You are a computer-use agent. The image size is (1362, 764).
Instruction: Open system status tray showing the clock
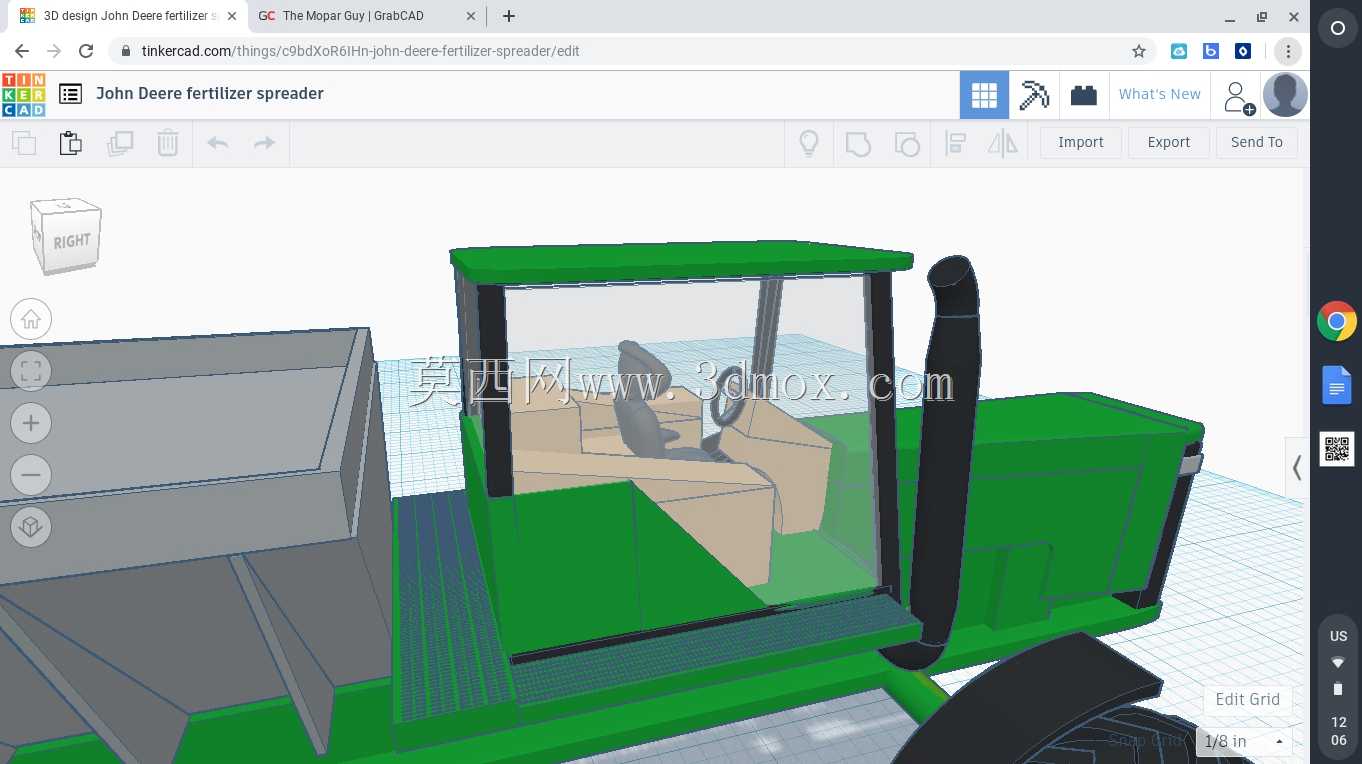[x=1338, y=688]
